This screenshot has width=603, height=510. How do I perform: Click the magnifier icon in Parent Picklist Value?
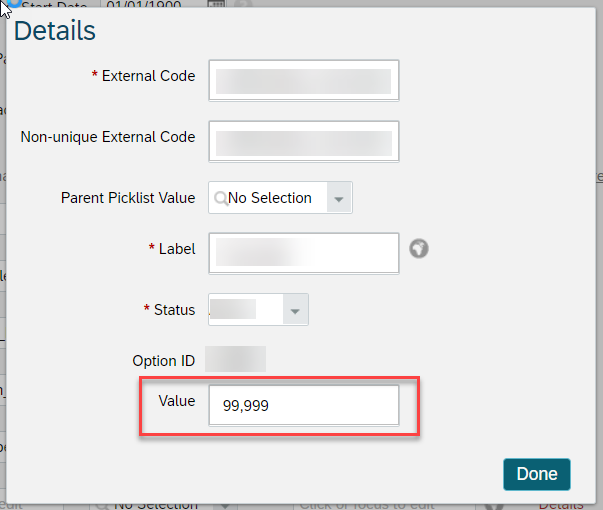click(x=221, y=198)
